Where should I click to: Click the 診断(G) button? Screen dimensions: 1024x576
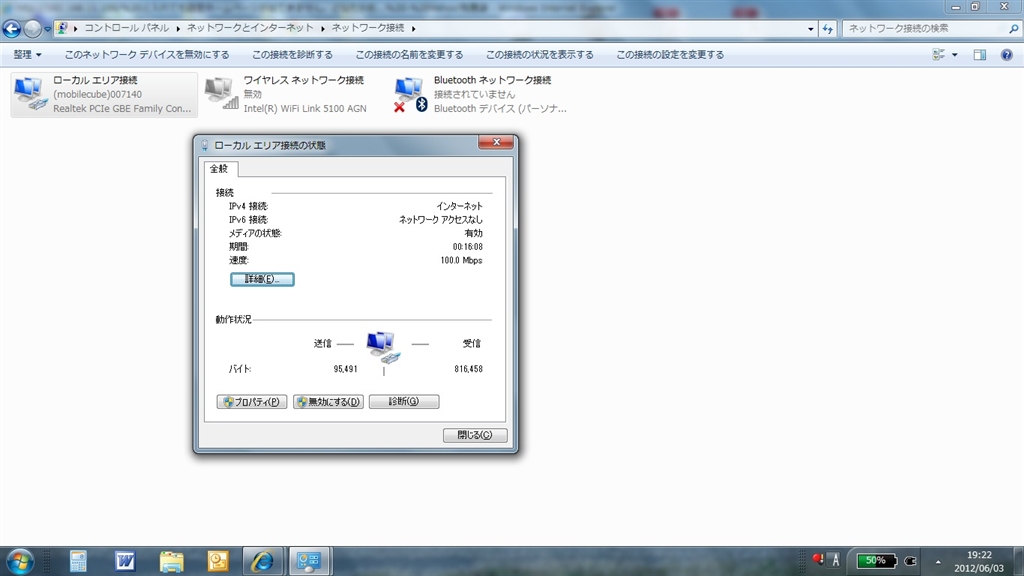tap(404, 402)
